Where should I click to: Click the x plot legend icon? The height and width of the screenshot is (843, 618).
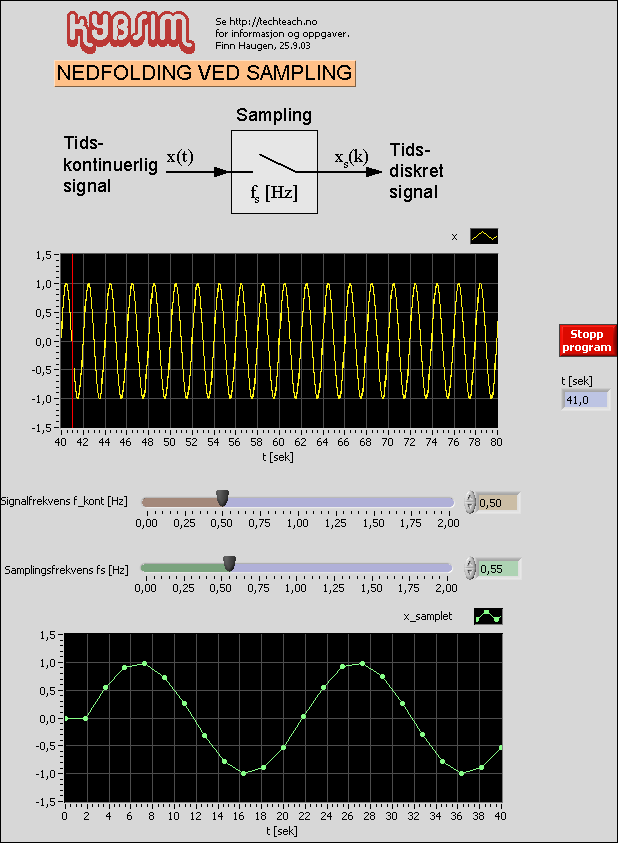(484, 237)
